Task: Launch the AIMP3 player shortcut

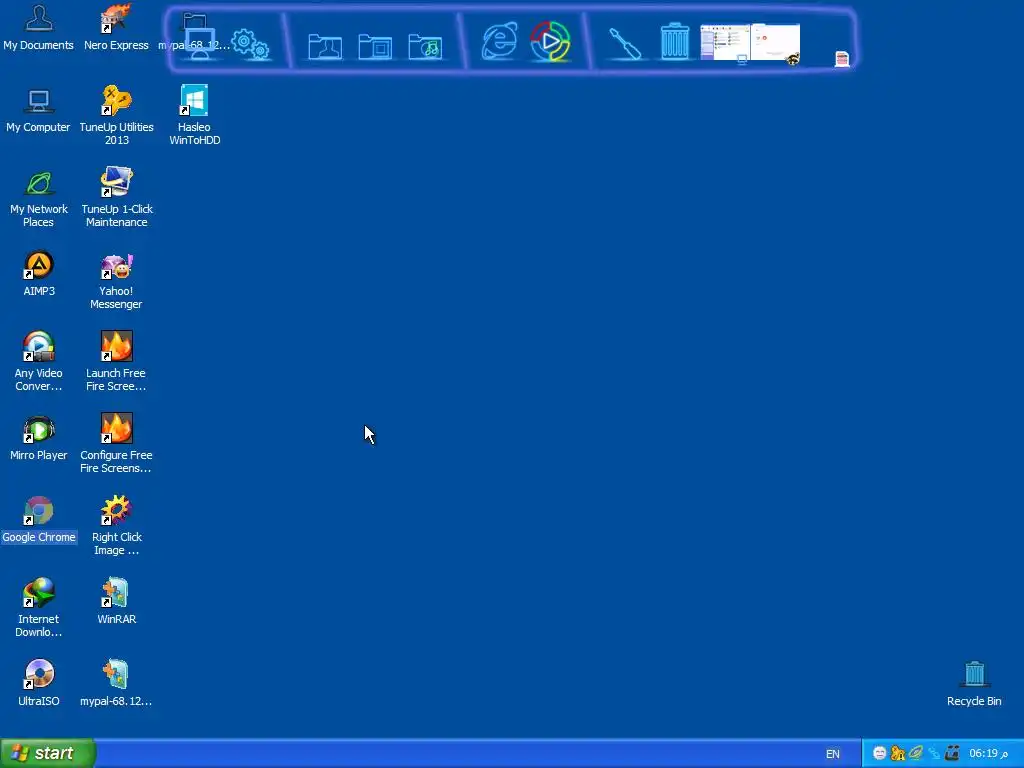Action: tap(39, 274)
